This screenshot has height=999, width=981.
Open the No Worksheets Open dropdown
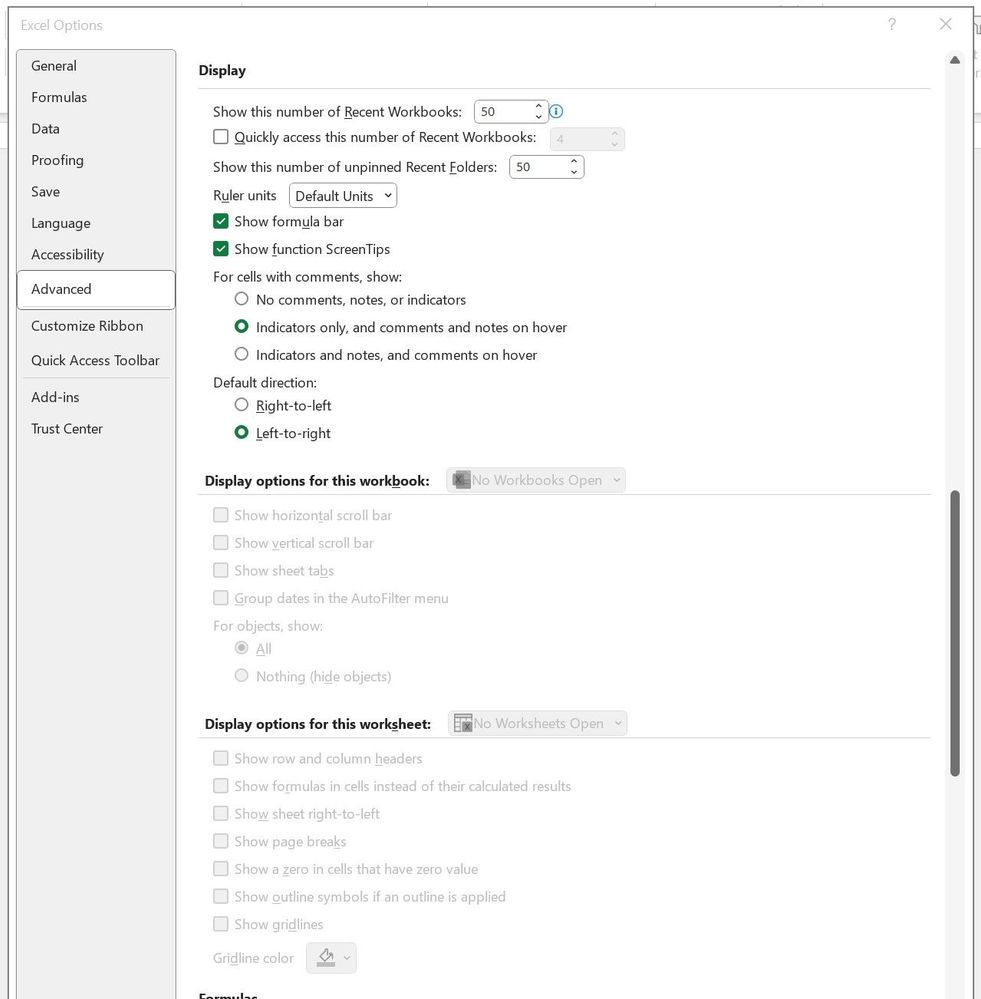coord(538,723)
